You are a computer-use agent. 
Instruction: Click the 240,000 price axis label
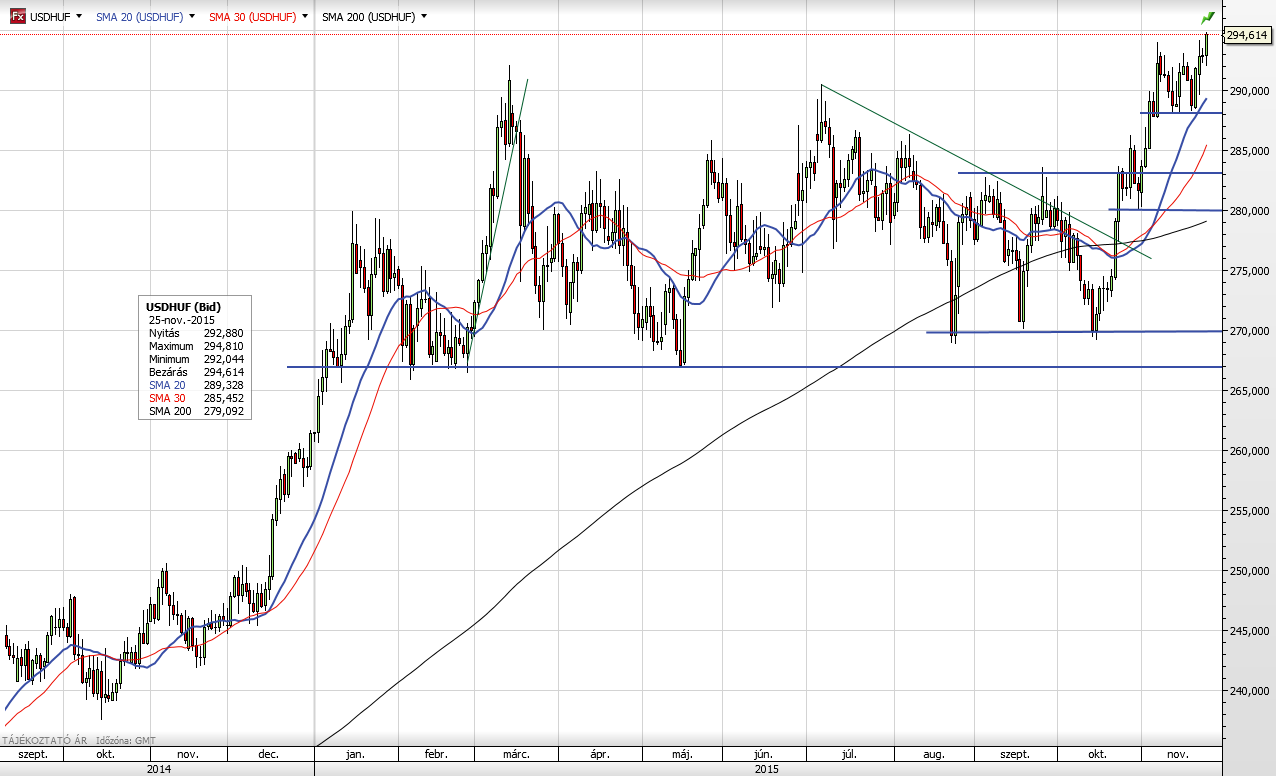click(x=1248, y=691)
